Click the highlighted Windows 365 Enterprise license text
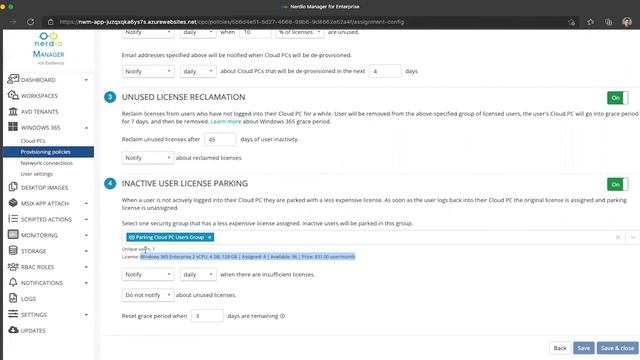This screenshot has width=640, height=360. tap(248, 257)
